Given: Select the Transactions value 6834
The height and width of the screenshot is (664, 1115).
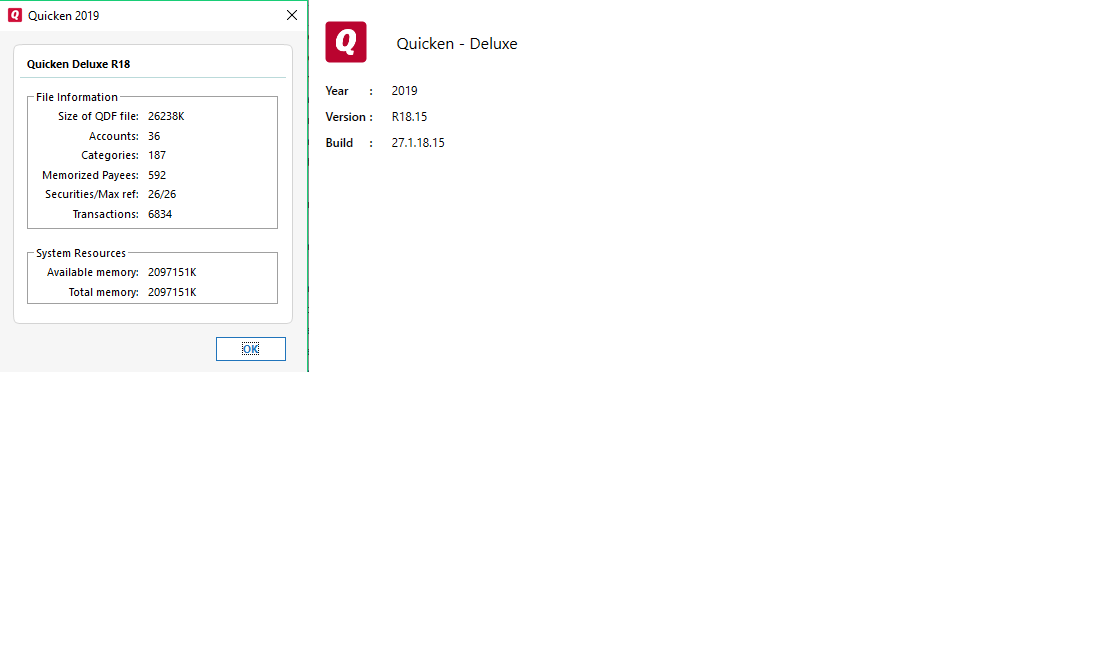Looking at the screenshot, I should (159, 214).
